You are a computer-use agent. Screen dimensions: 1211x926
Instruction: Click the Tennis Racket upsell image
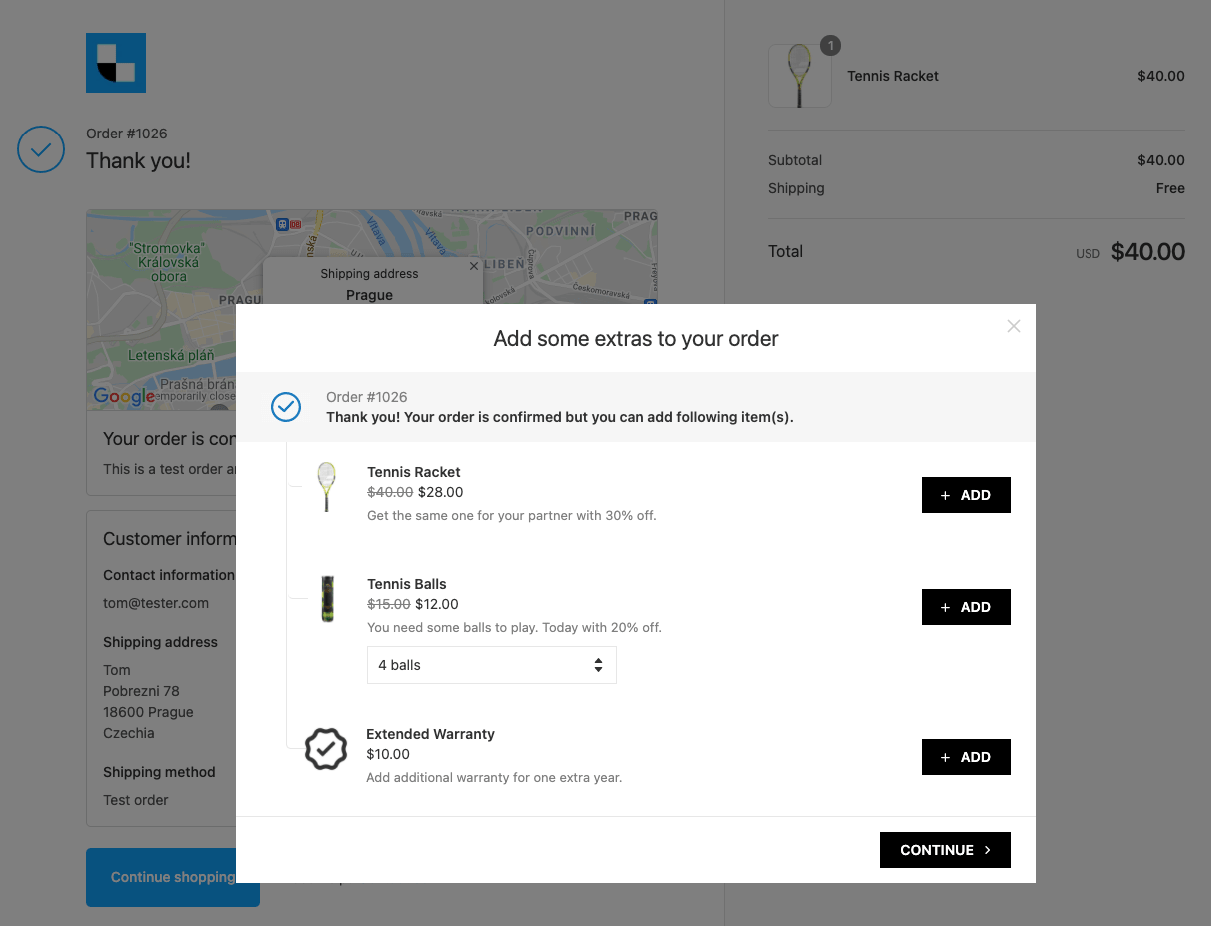point(326,487)
